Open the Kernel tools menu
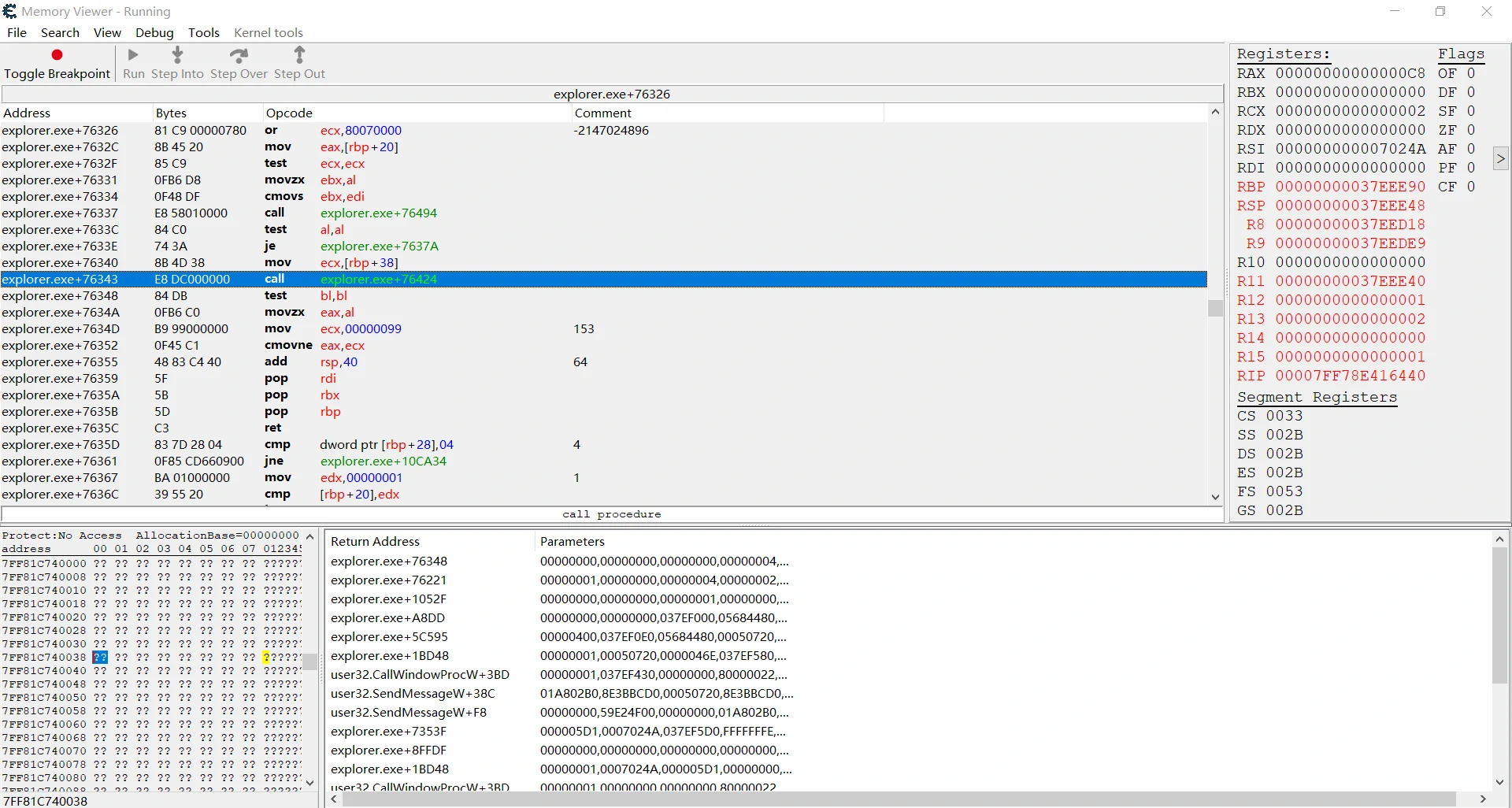The height and width of the screenshot is (808, 1512). pyautogui.click(x=268, y=32)
